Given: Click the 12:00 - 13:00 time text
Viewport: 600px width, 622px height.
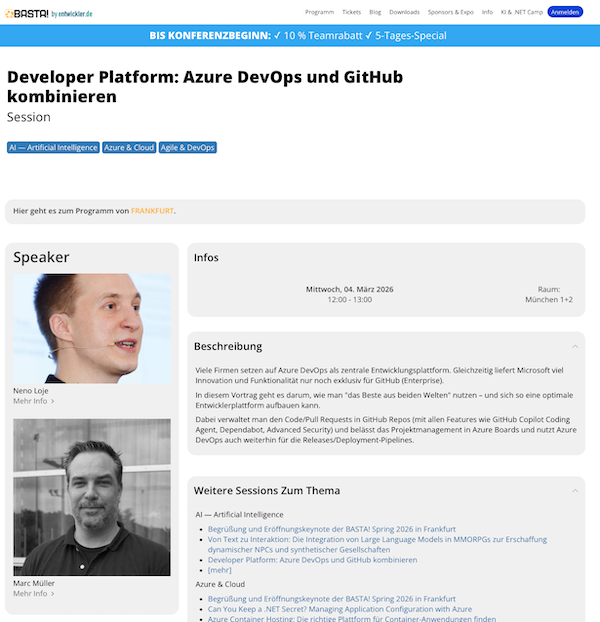Looking at the screenshot, I should 349,300.
